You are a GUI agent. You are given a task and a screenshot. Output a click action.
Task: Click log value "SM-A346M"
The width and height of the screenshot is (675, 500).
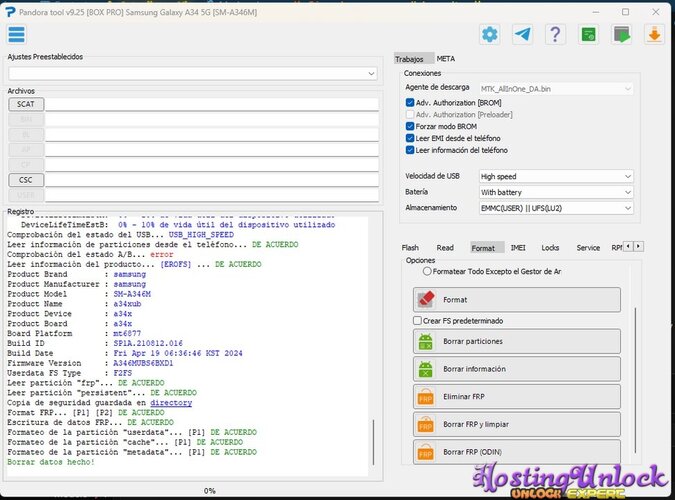click(132, 294)
